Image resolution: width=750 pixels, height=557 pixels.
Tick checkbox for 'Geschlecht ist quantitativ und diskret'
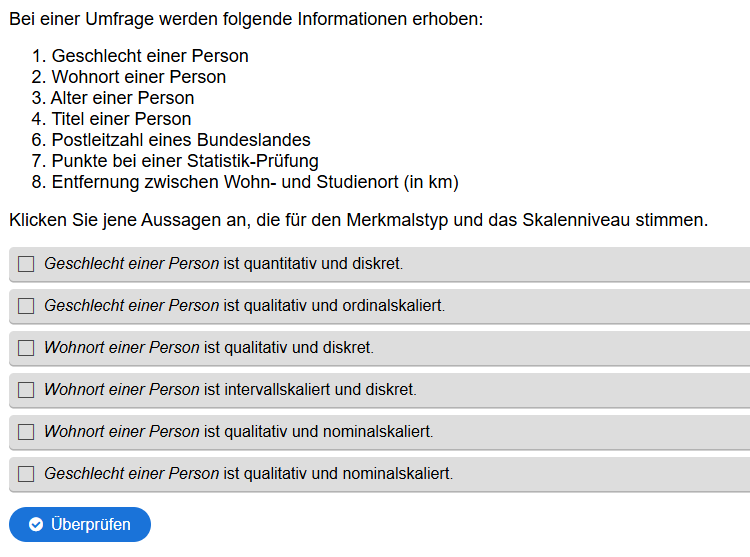tap(26, 264)
